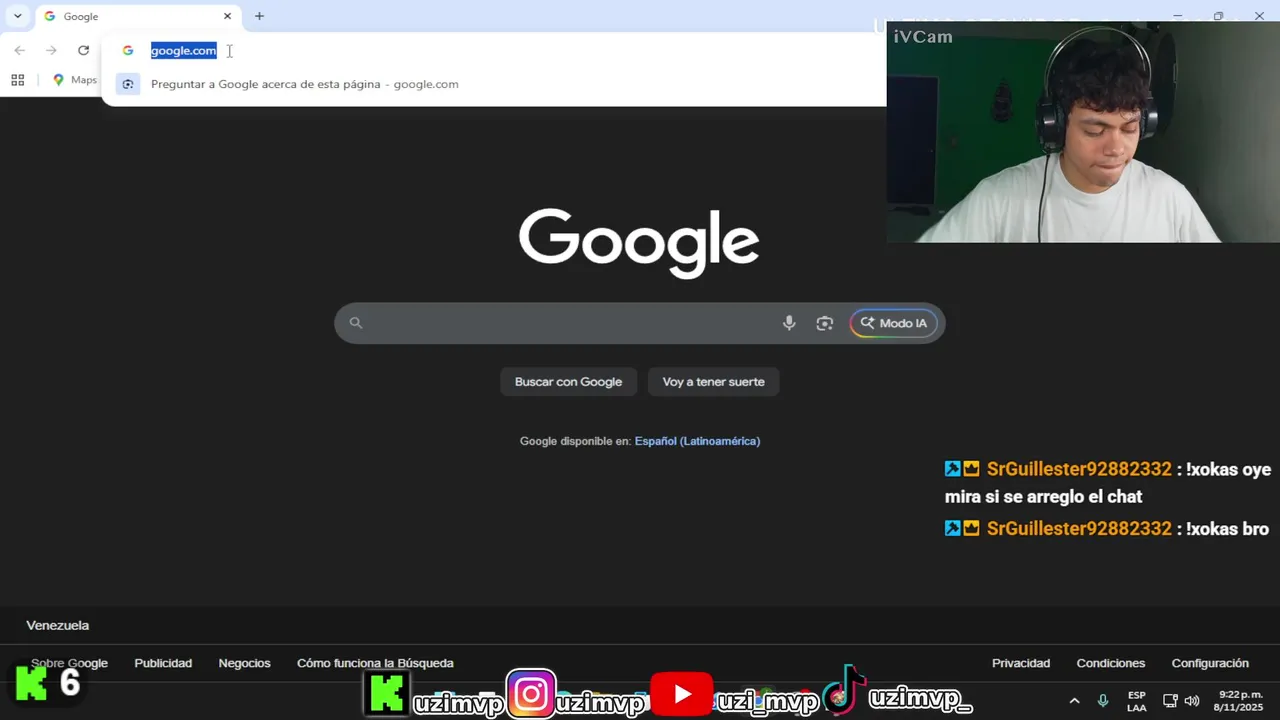
Task: Click the microphone tray icon
Action: (x=1103, y=701)
